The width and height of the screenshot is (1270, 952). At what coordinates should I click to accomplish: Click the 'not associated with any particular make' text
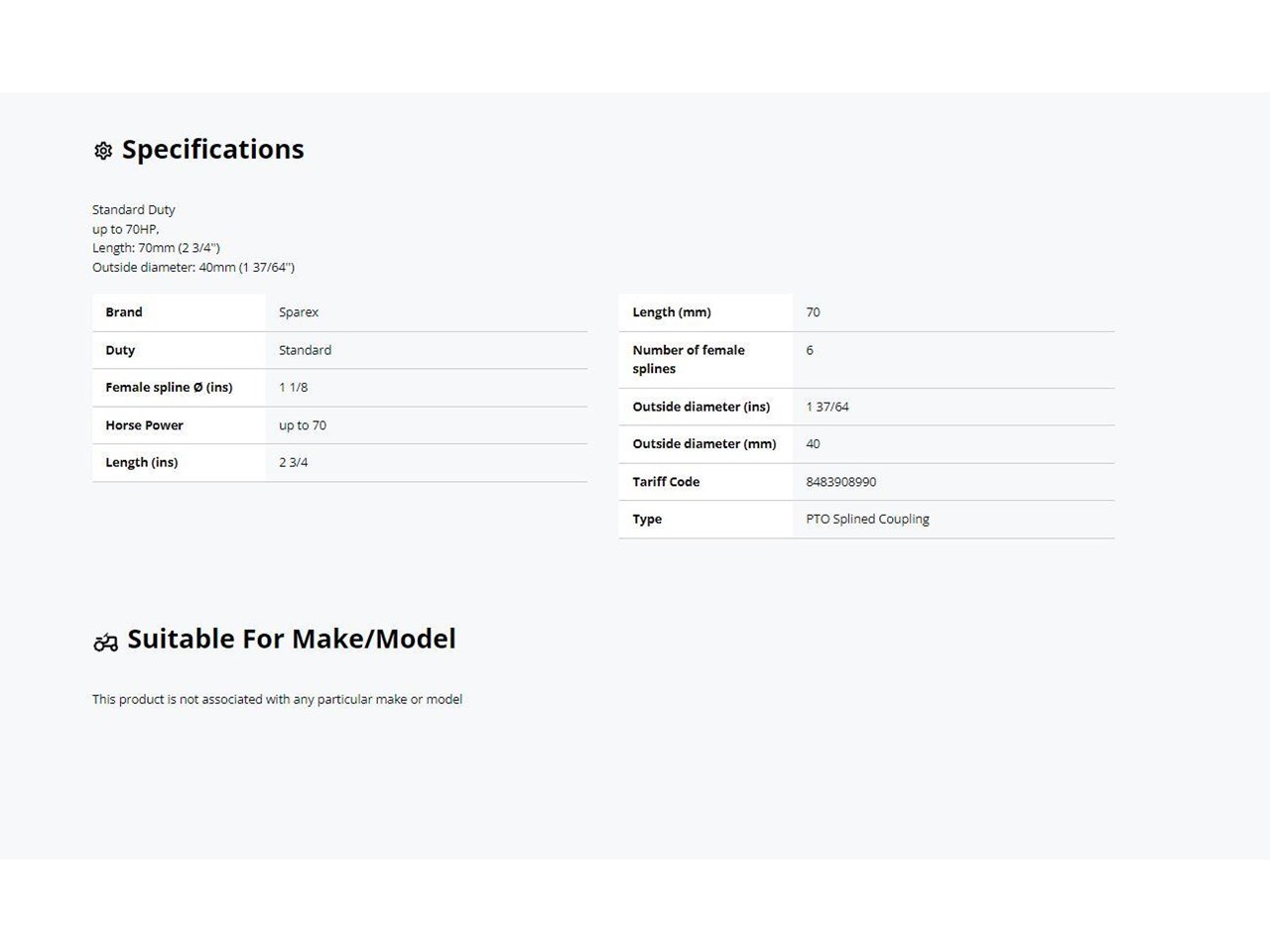coord(277,699)
